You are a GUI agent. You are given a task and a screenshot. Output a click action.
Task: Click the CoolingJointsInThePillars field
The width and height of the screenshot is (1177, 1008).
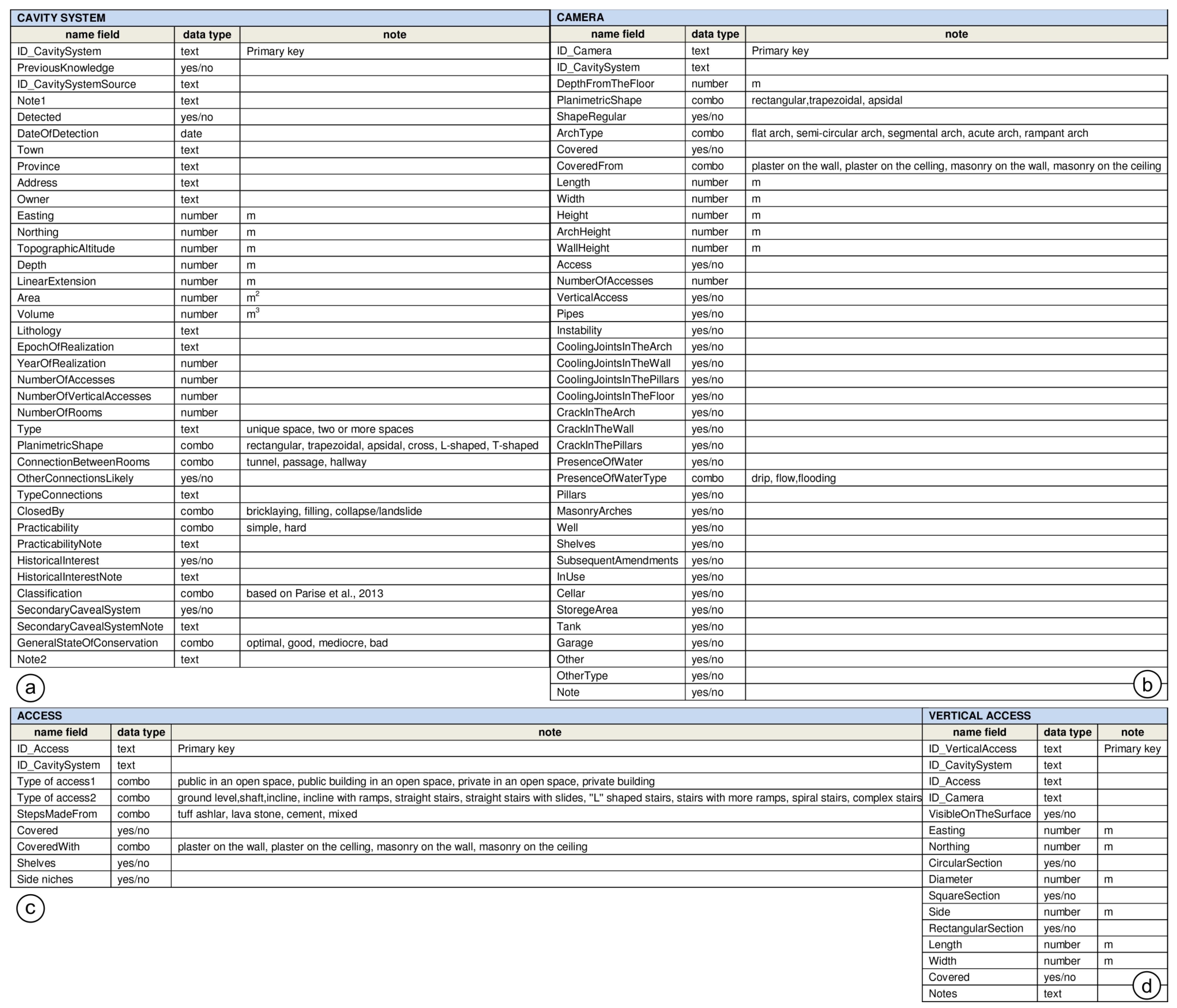pos(618,379)
